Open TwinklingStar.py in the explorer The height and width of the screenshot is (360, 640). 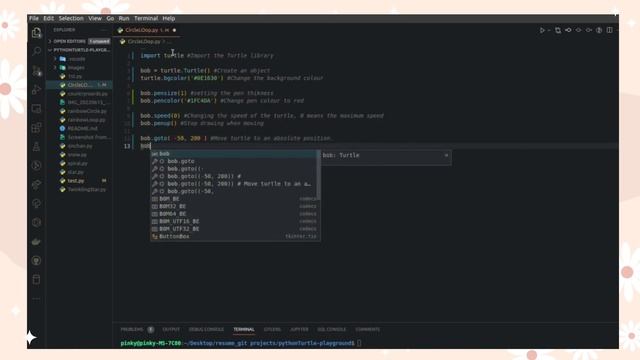click(79, 189)
